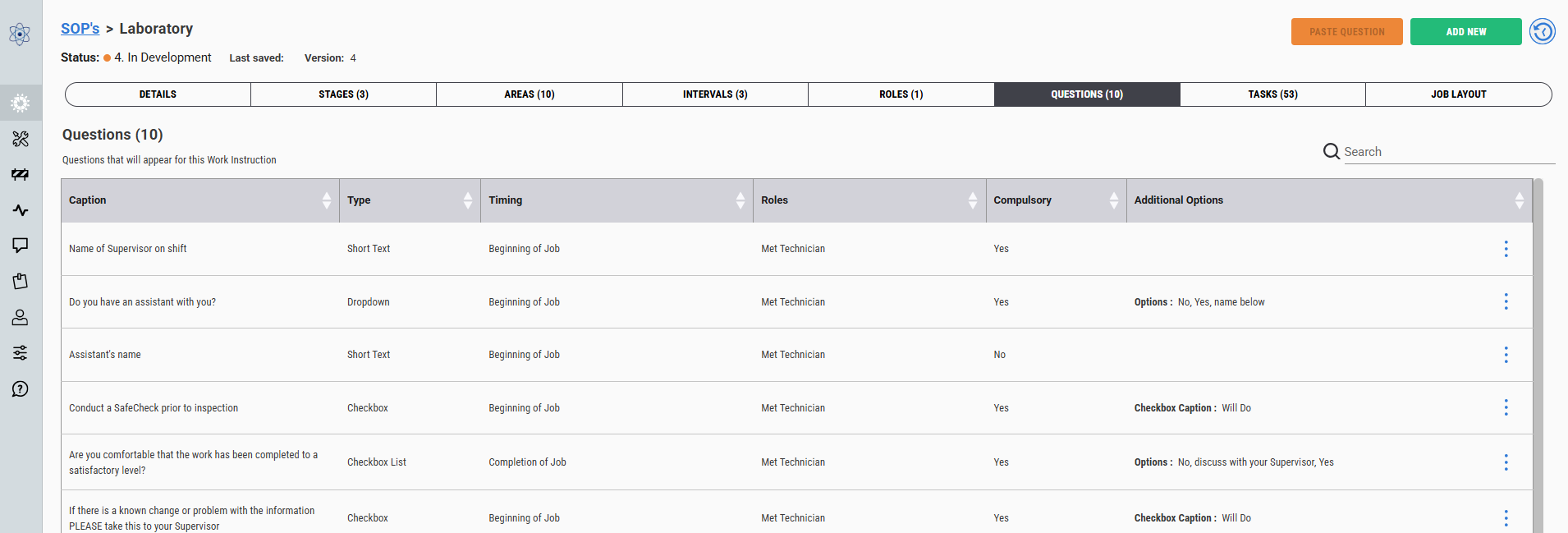Screen dimensions: 1568x533
Task: Click the atom logo in the sidebar
Action: 20,34
